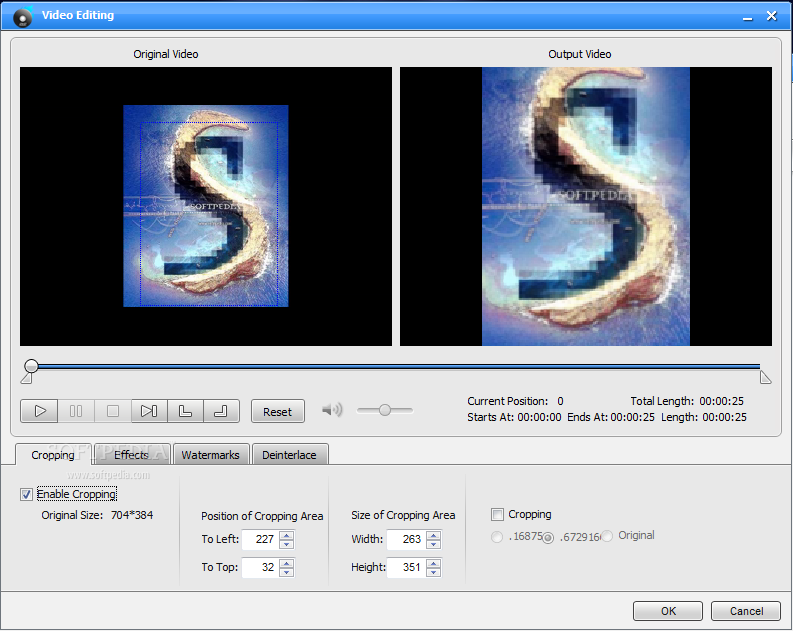Decrease the cropping Width value
793x631 pixels.
coord(433,545)
